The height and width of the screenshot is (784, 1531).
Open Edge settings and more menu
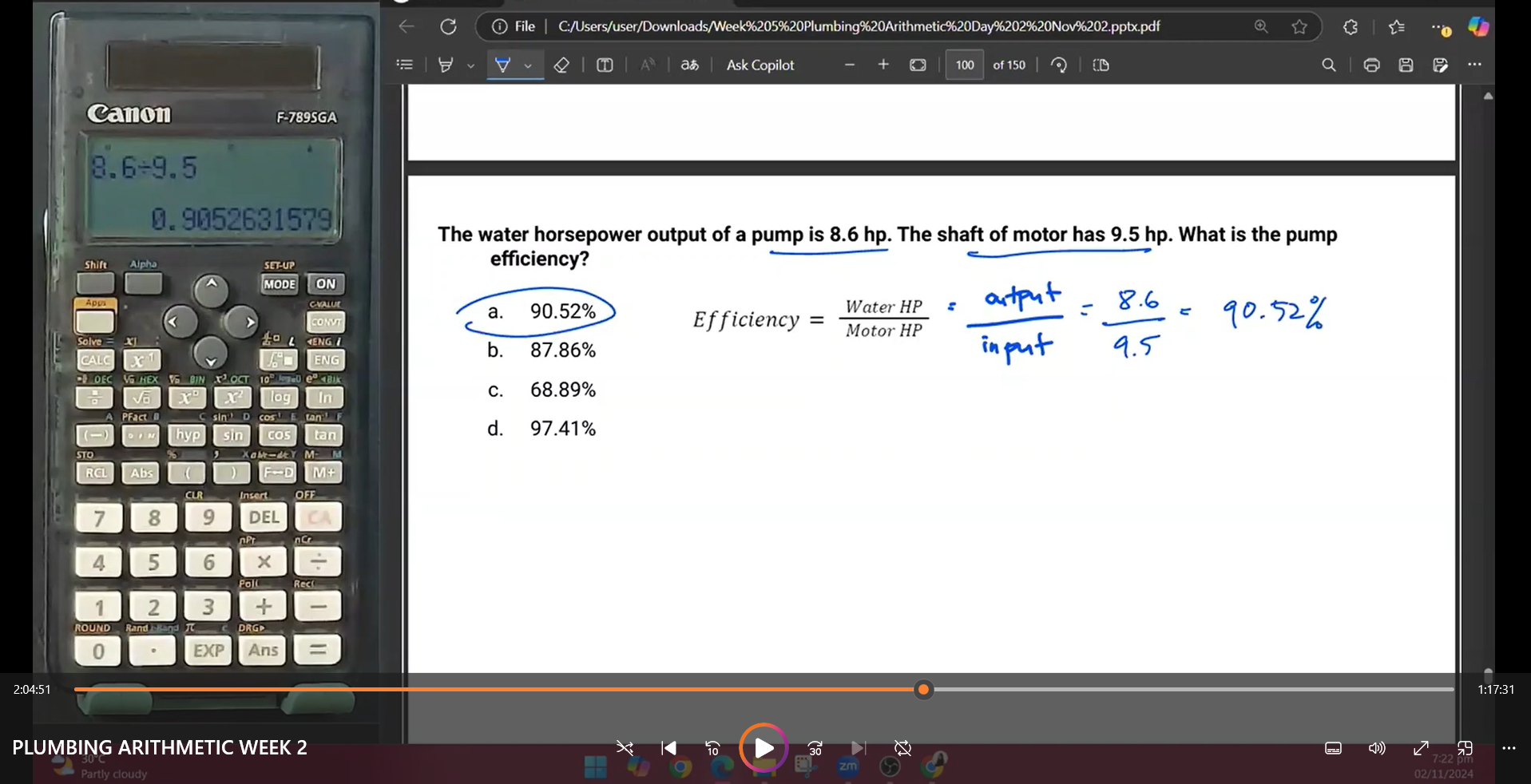pyautogui.click(x=1440, y=27)
